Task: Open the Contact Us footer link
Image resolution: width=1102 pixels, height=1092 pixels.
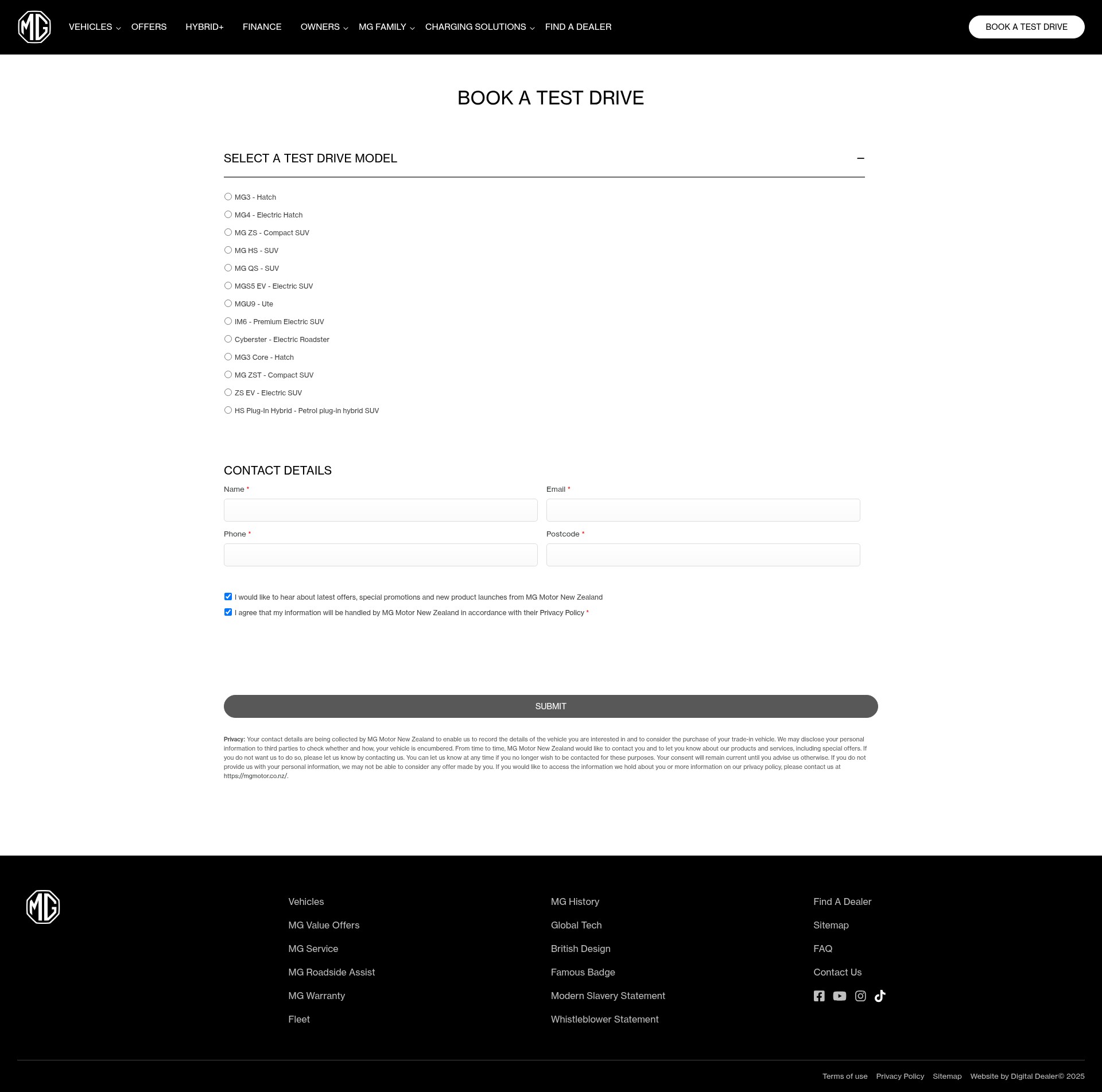Action: point(837,973)
